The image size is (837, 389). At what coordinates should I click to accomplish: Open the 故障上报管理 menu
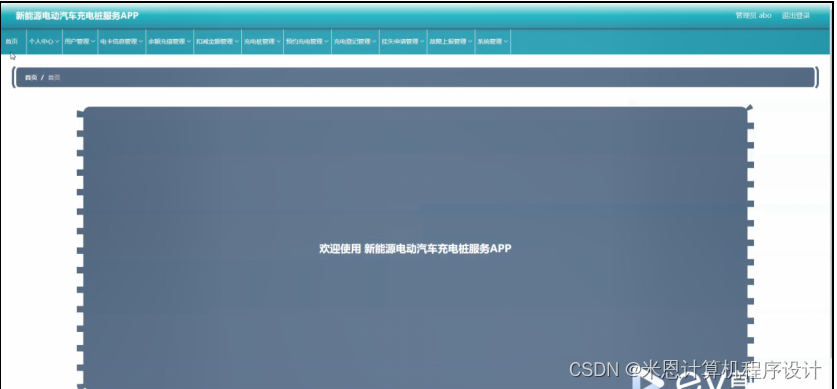451,41
